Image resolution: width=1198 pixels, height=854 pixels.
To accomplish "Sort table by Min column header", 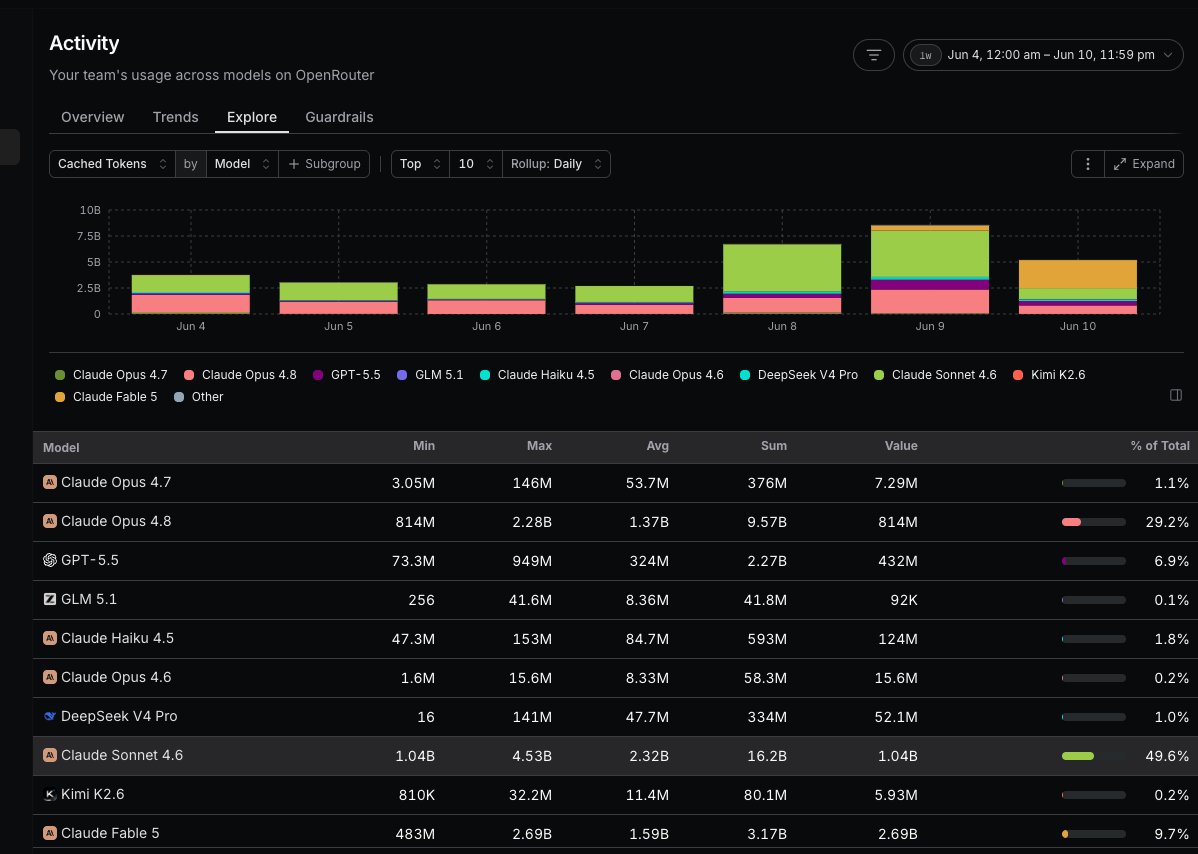I will pos(424,446).
